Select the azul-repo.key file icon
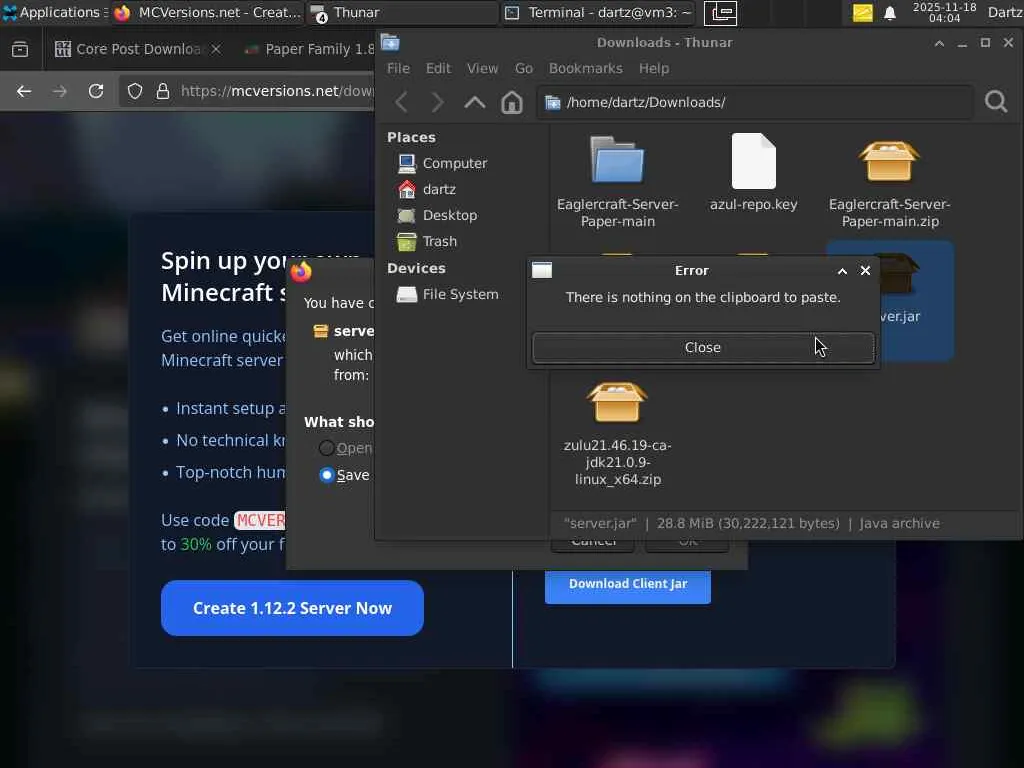Screen dimensions: 1024x768 (754, 161)
